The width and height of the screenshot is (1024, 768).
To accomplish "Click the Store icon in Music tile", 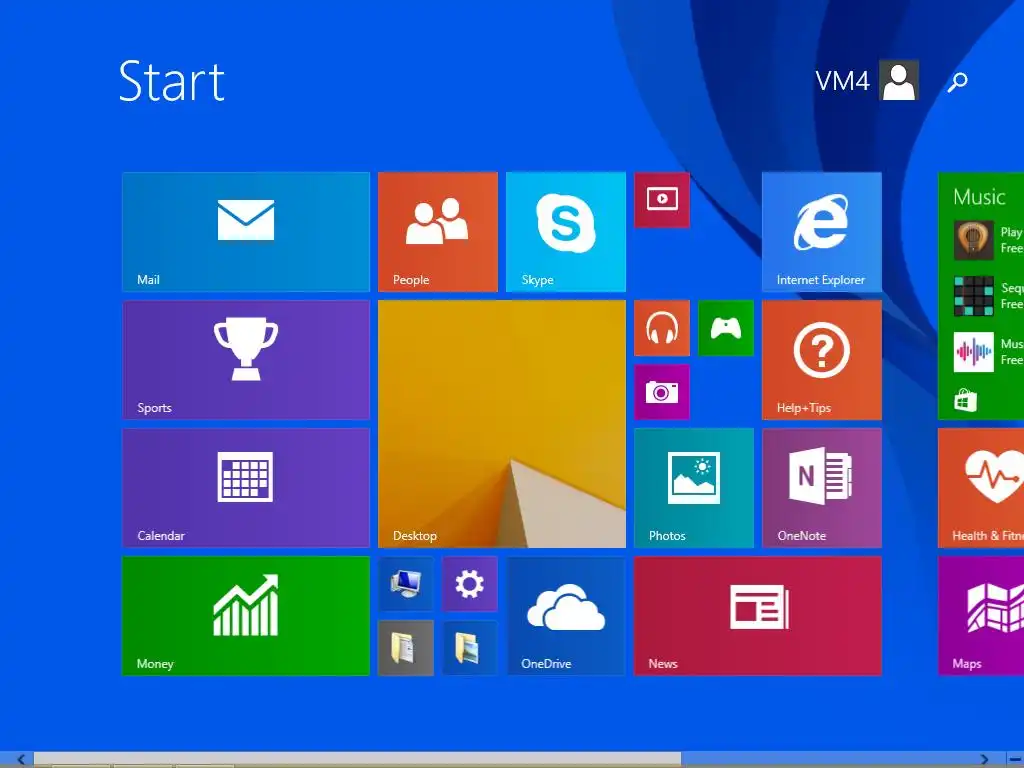I will (965, 400).
